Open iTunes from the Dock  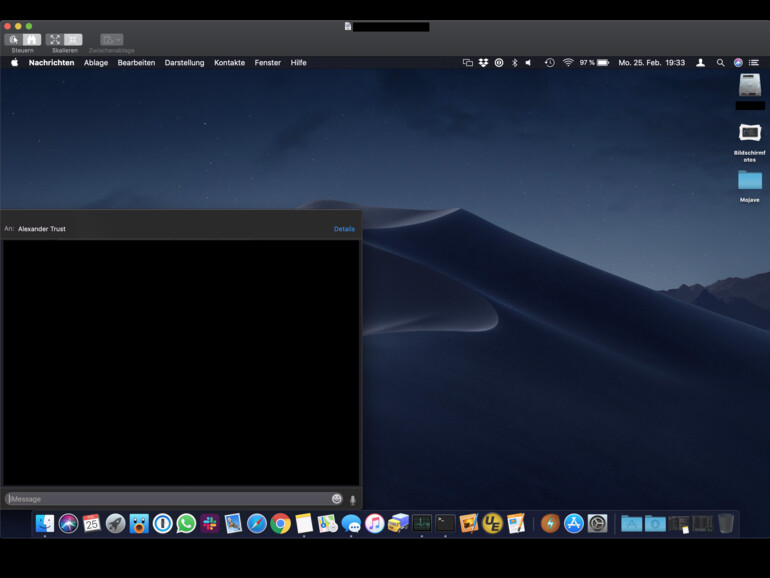tap(375, 523)
